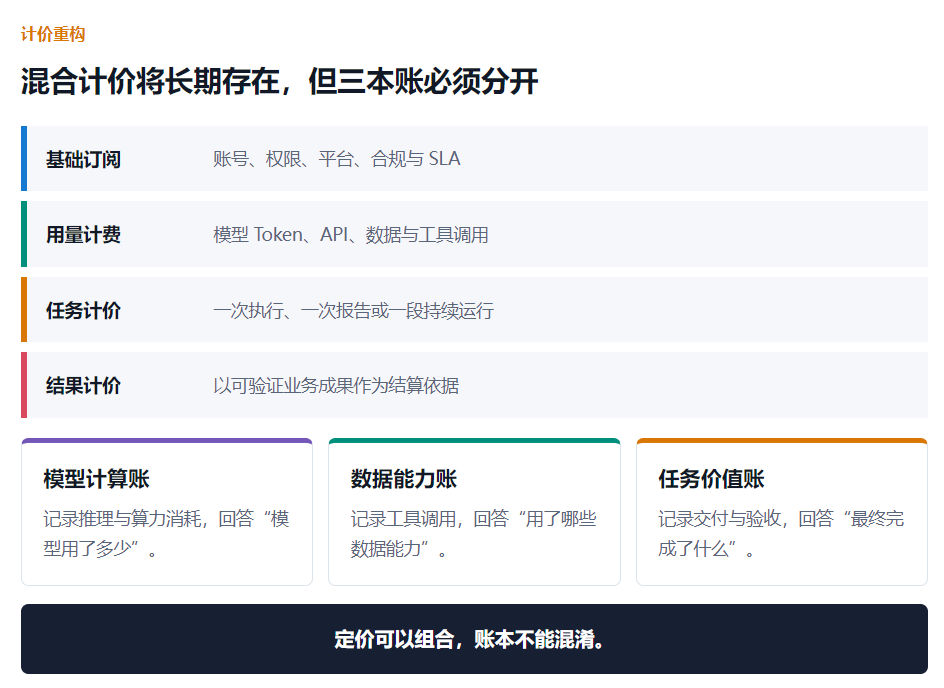Select the text 以可验证业务成果作为结算依据
This screenshot has width=944, height=688.
click(336, 386)
